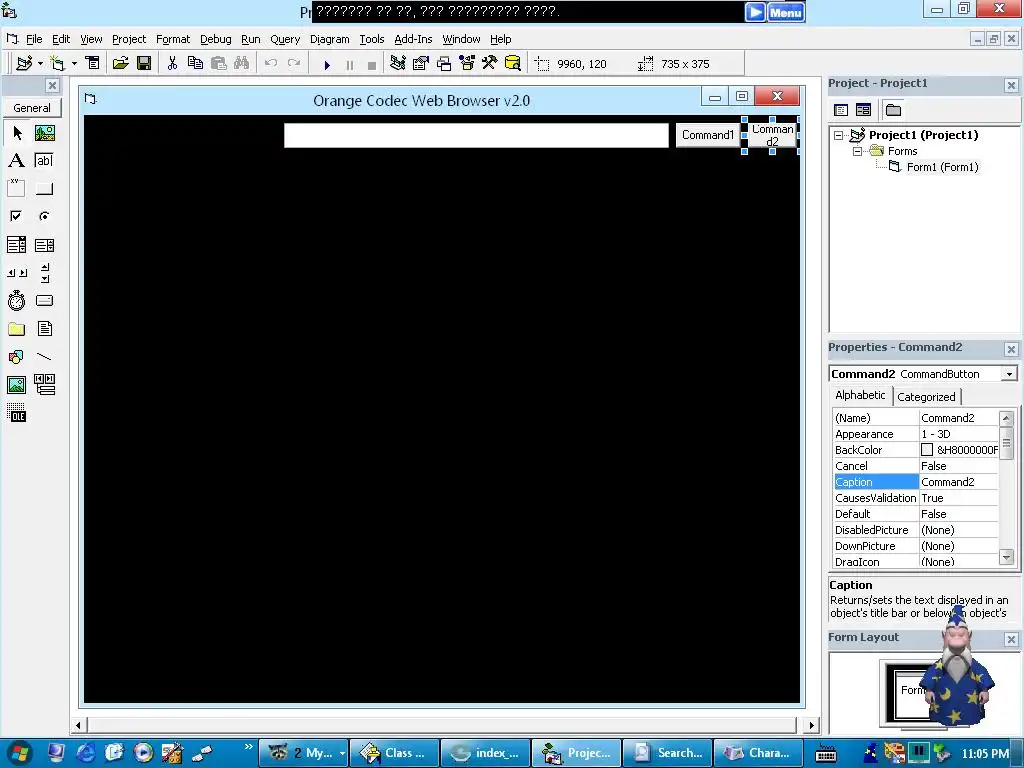
Task: Select the Command2 button on the form
Action: 772,135
